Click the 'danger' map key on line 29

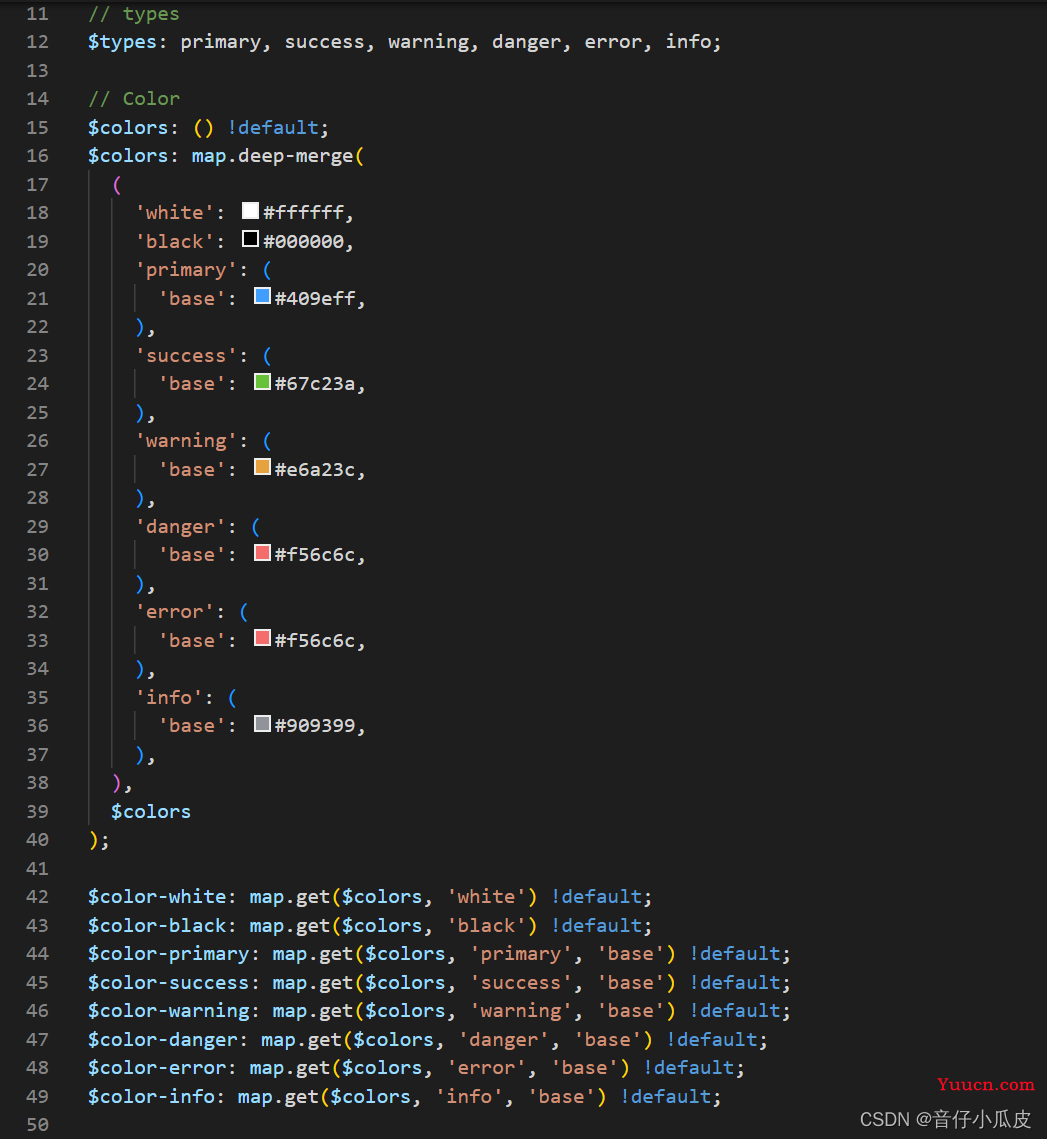click(181, 527)
